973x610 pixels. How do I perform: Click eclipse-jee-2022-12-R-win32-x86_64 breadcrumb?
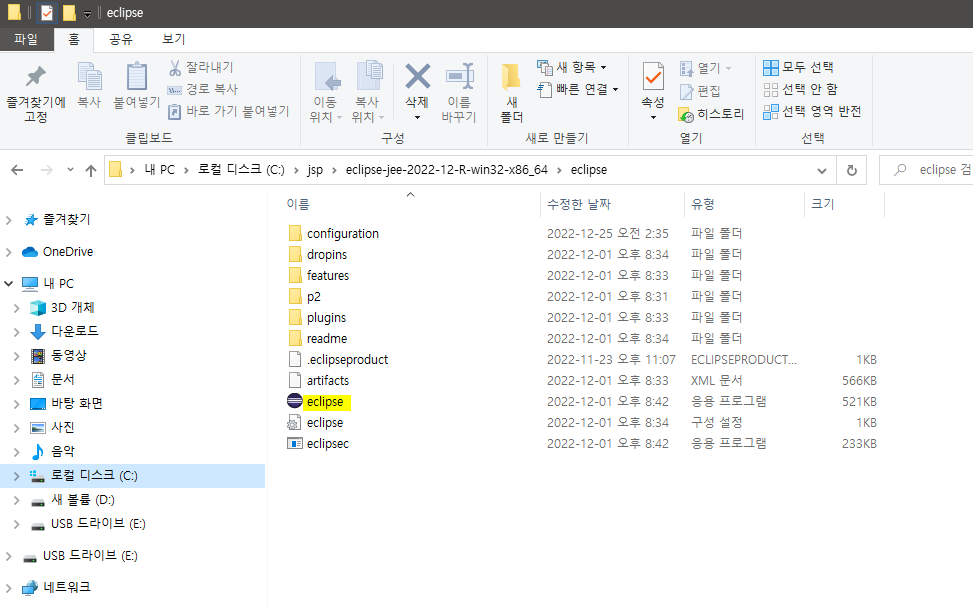[x=447, y=170]
